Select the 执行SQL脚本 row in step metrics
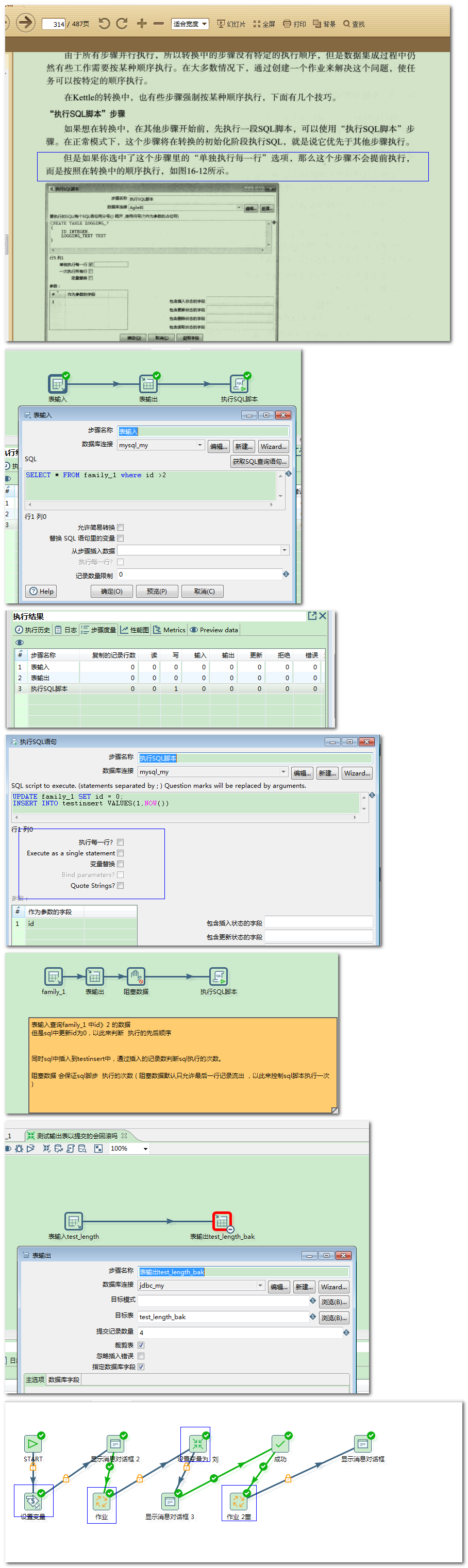 tap(170, 688)
